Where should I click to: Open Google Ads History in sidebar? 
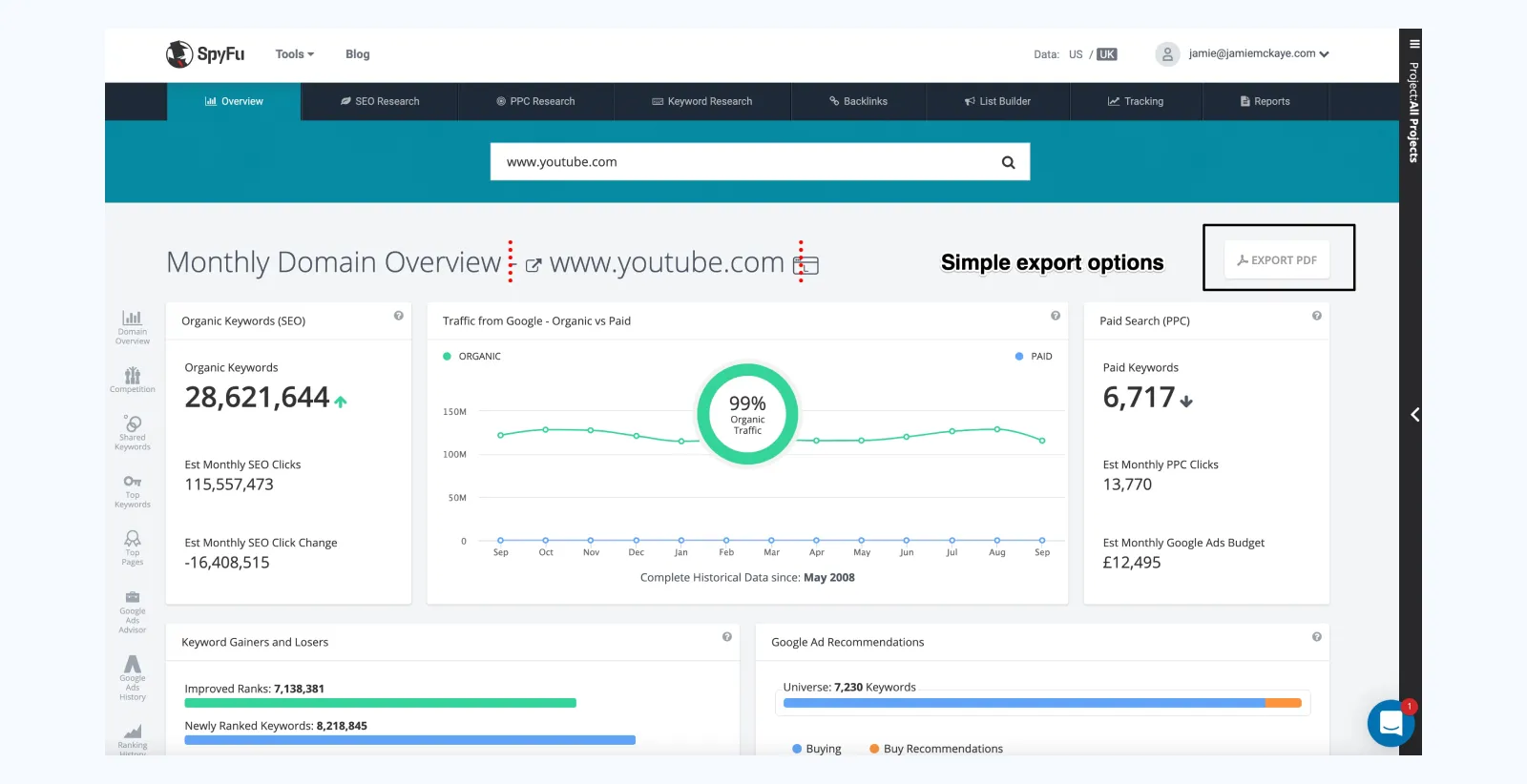point(133,678)
